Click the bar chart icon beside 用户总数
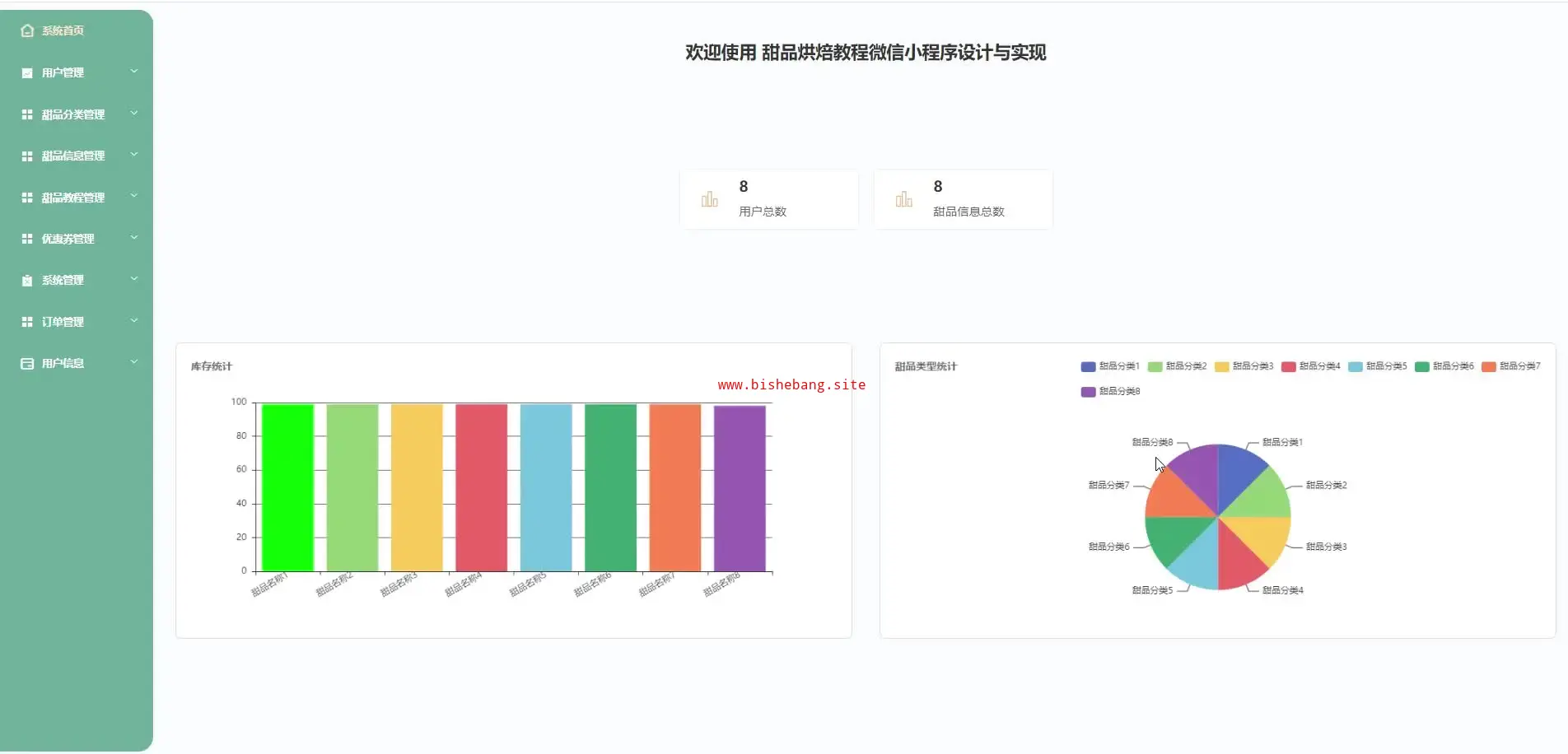Image resolution: width=1568 pixels, height=754 pixels. click(709, 199)
